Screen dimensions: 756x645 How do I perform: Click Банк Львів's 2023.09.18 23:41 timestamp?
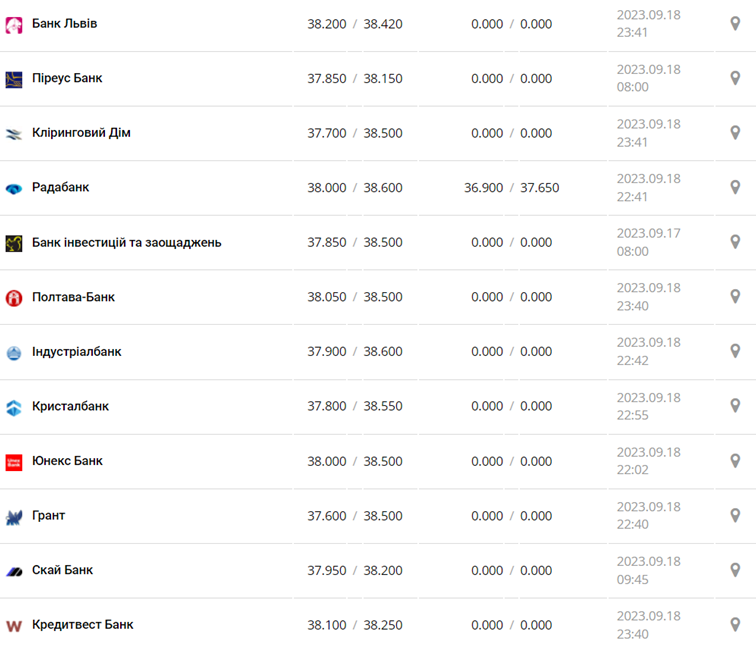point(648,24)
